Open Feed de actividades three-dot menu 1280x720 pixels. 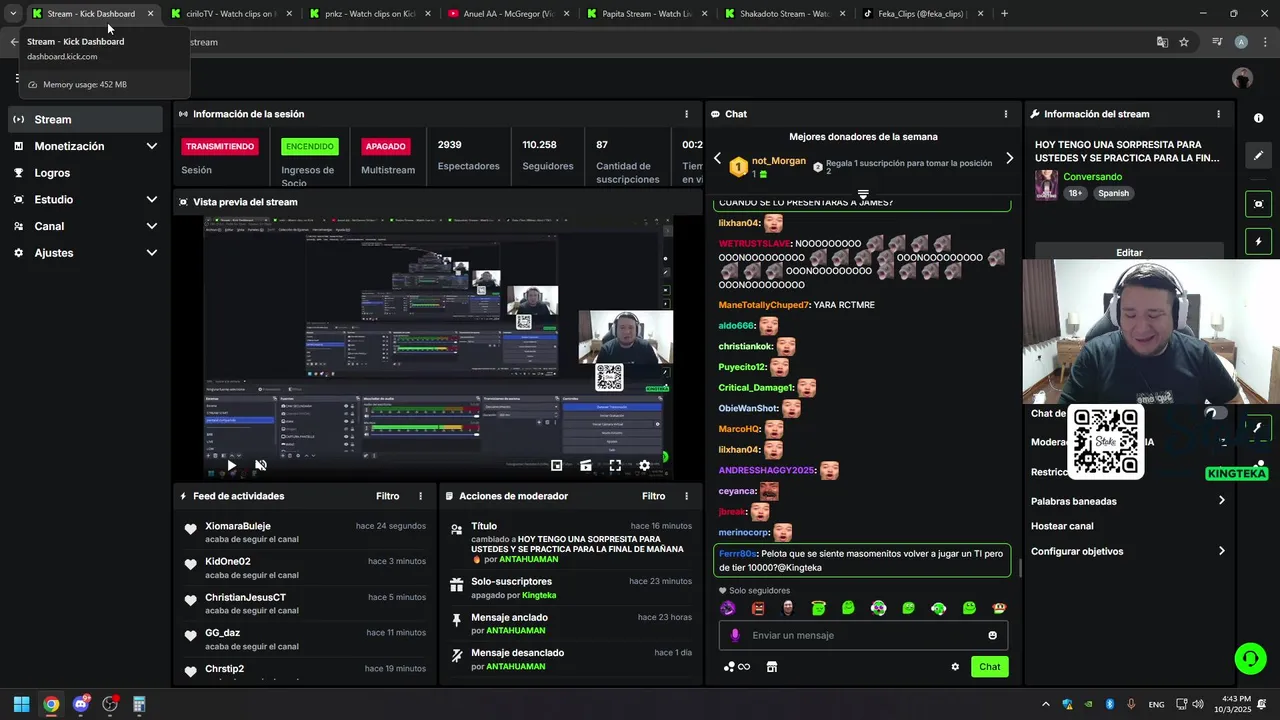[420, 496]
